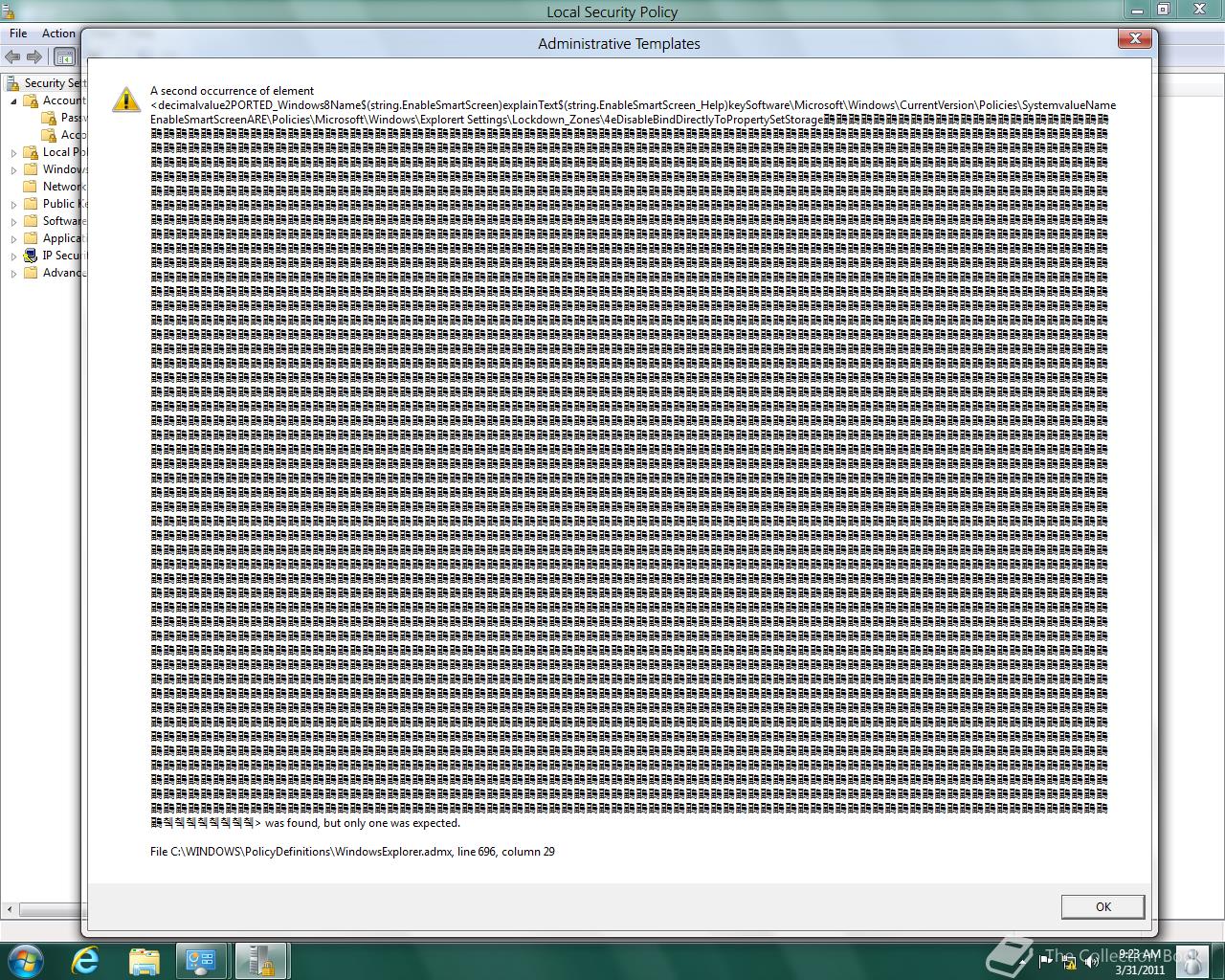
Task: Select the Network List Manager folder icon
Action: (x=31, y=187)
